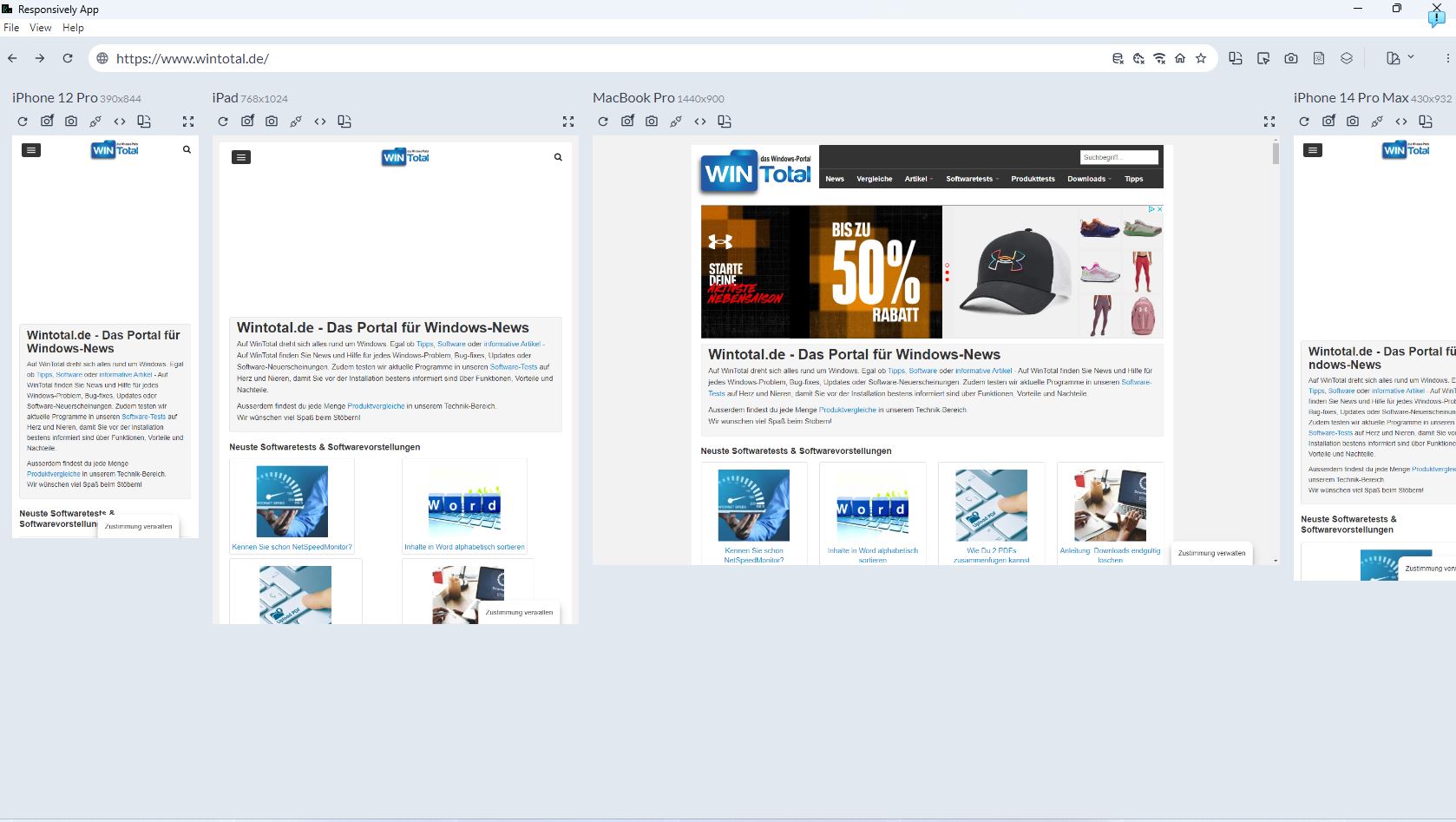Viewport: 1456px width, 822px height.
Task: Open the View menu
Action: 41,28
